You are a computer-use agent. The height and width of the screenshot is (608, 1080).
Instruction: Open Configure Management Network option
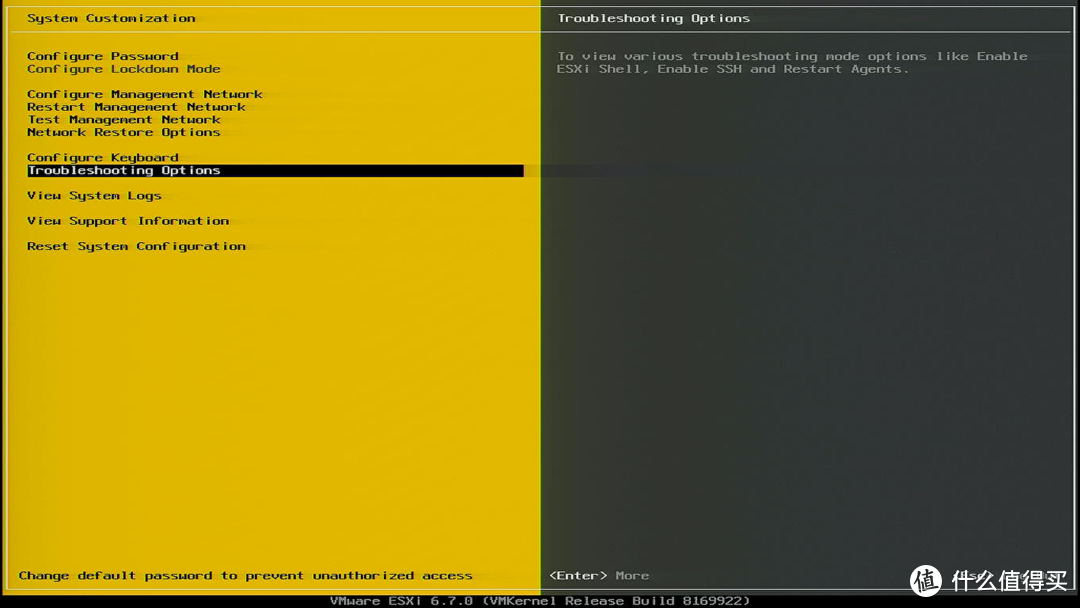145,94
